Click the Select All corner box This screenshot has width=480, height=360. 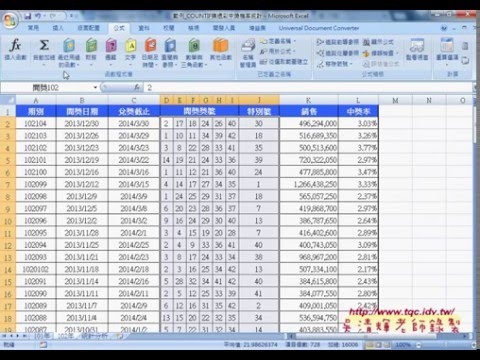[x=8, y=100]
